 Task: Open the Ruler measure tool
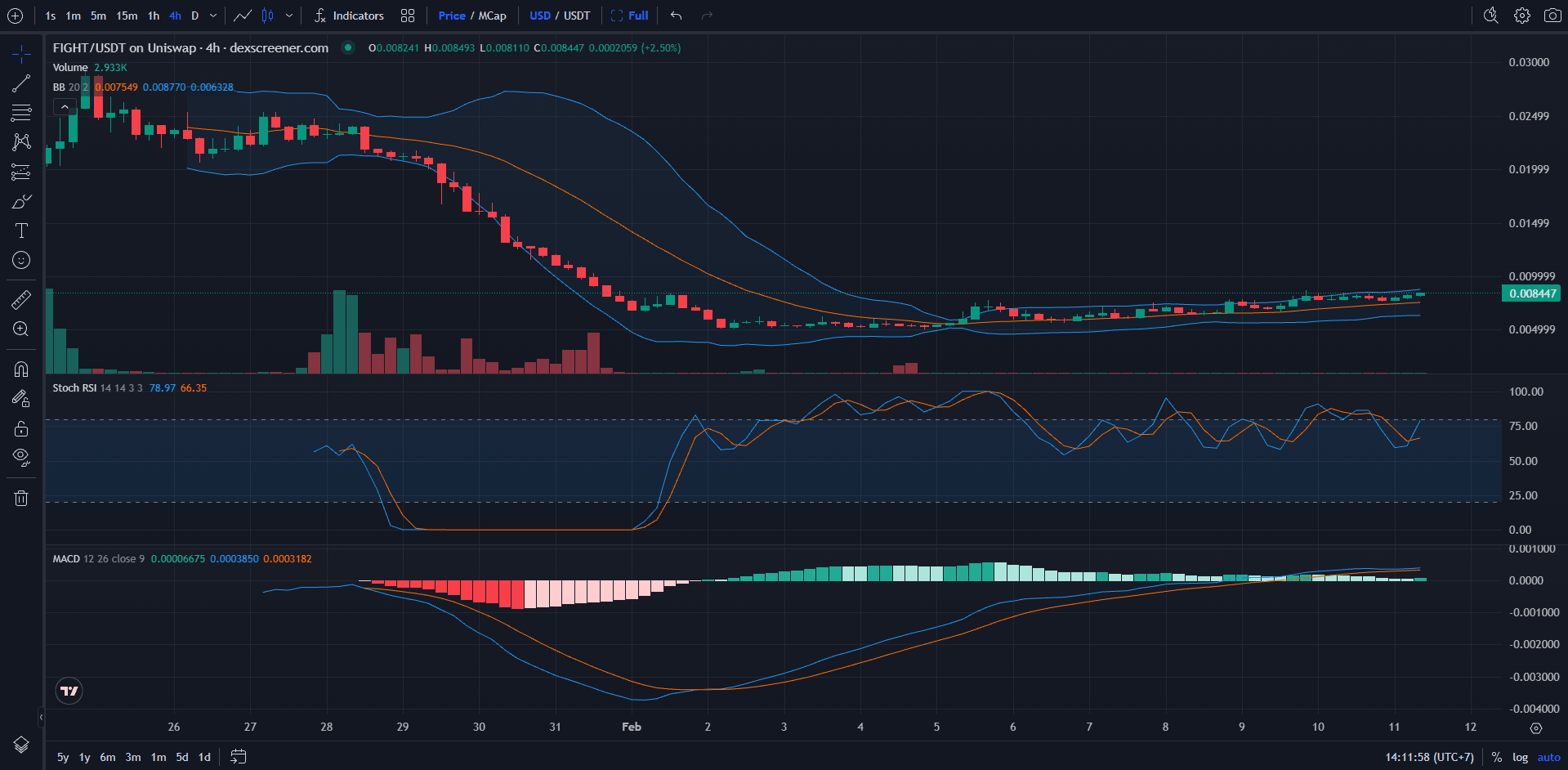(x=20, y=299)
